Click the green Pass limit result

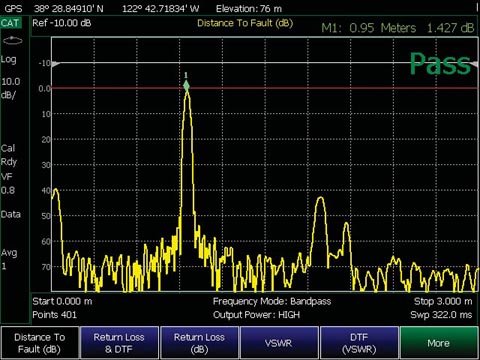[440, 63]
